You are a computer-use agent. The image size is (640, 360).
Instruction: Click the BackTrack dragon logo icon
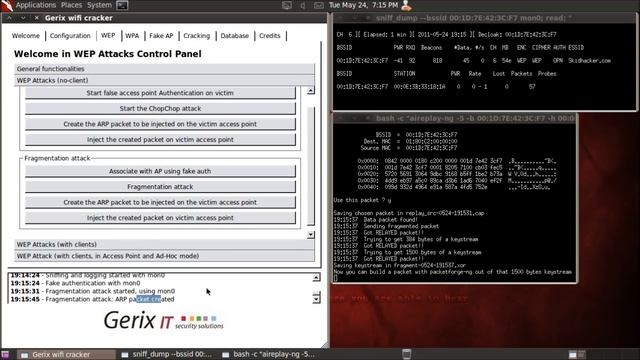click(x=7, y=5)
